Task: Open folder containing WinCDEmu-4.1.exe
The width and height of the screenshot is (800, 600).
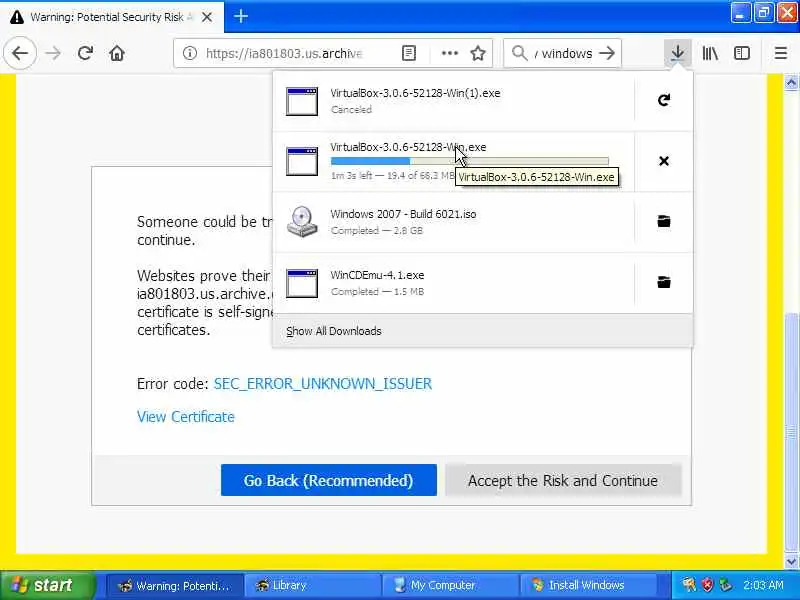Action: pyautogui.click(x=664, y=282)
